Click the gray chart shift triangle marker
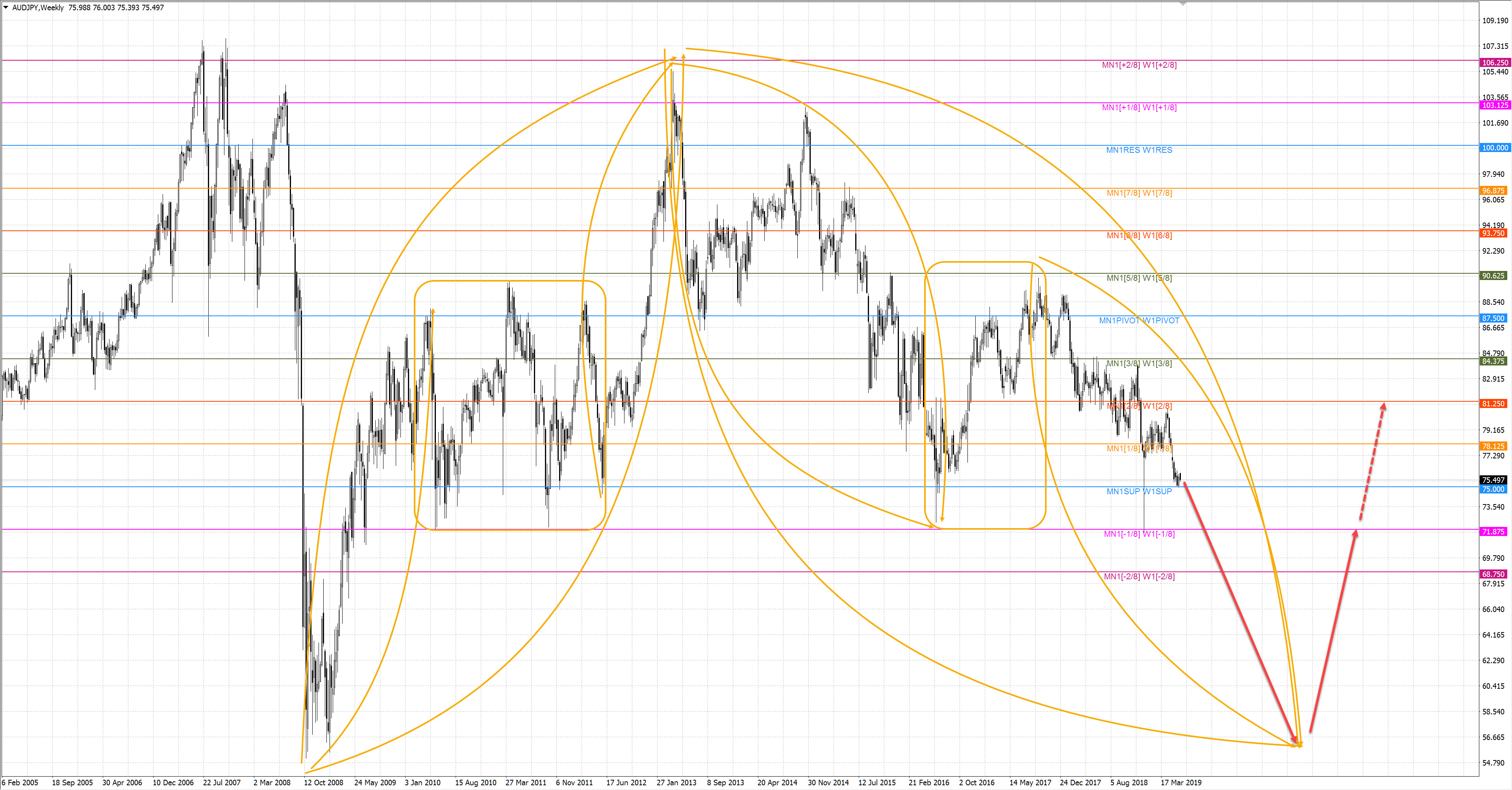The width and height of the screenshot is (1512, 790). pos(1183,4)
